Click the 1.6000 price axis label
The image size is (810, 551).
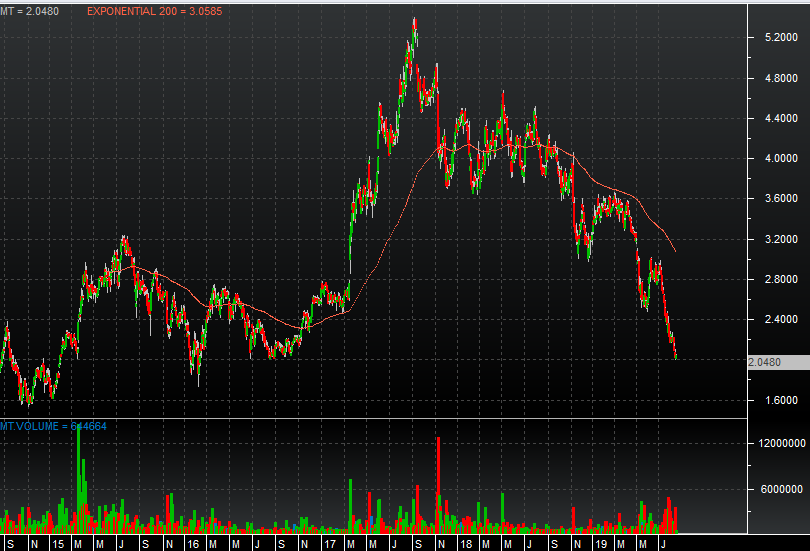click(x=781, y=400)
